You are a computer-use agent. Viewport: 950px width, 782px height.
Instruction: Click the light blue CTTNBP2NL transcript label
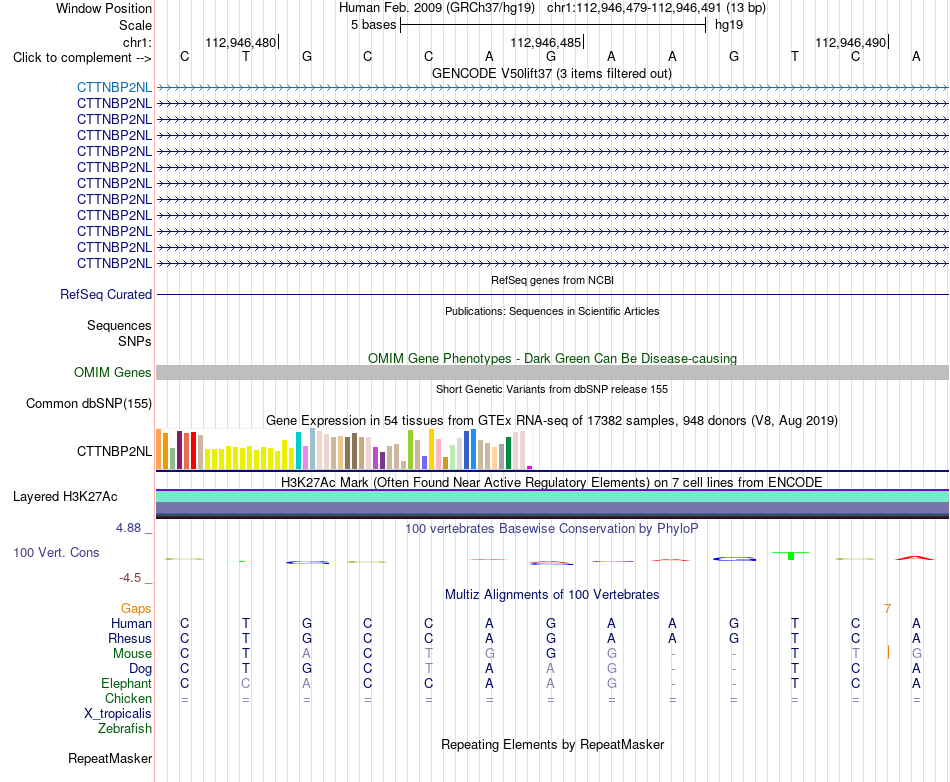(114, 87)
